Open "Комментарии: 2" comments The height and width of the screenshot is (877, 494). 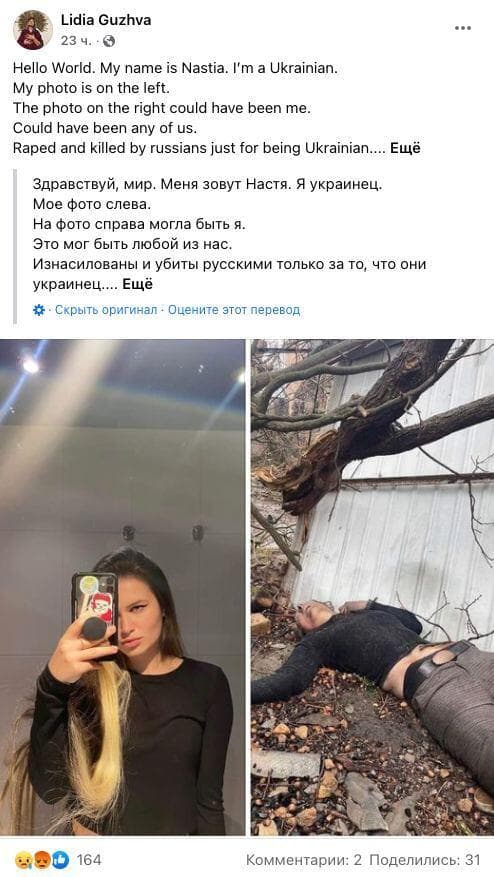click(x=305, y=860)
